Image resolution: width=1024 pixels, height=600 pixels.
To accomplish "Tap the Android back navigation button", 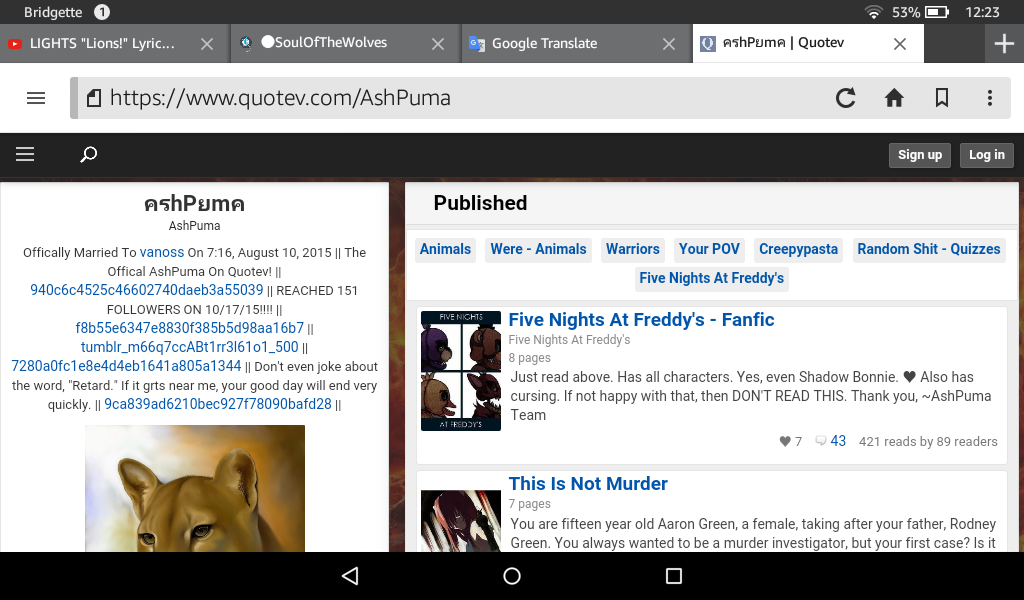I will click(x=350, y=575).
